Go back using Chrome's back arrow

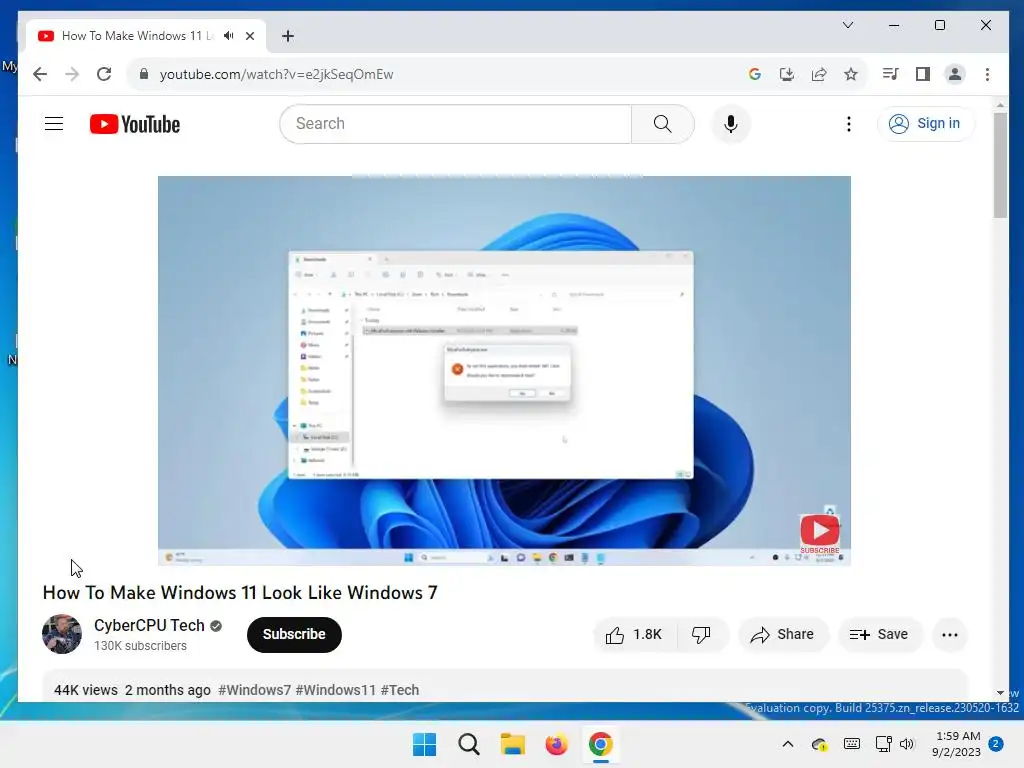point(40,74)
